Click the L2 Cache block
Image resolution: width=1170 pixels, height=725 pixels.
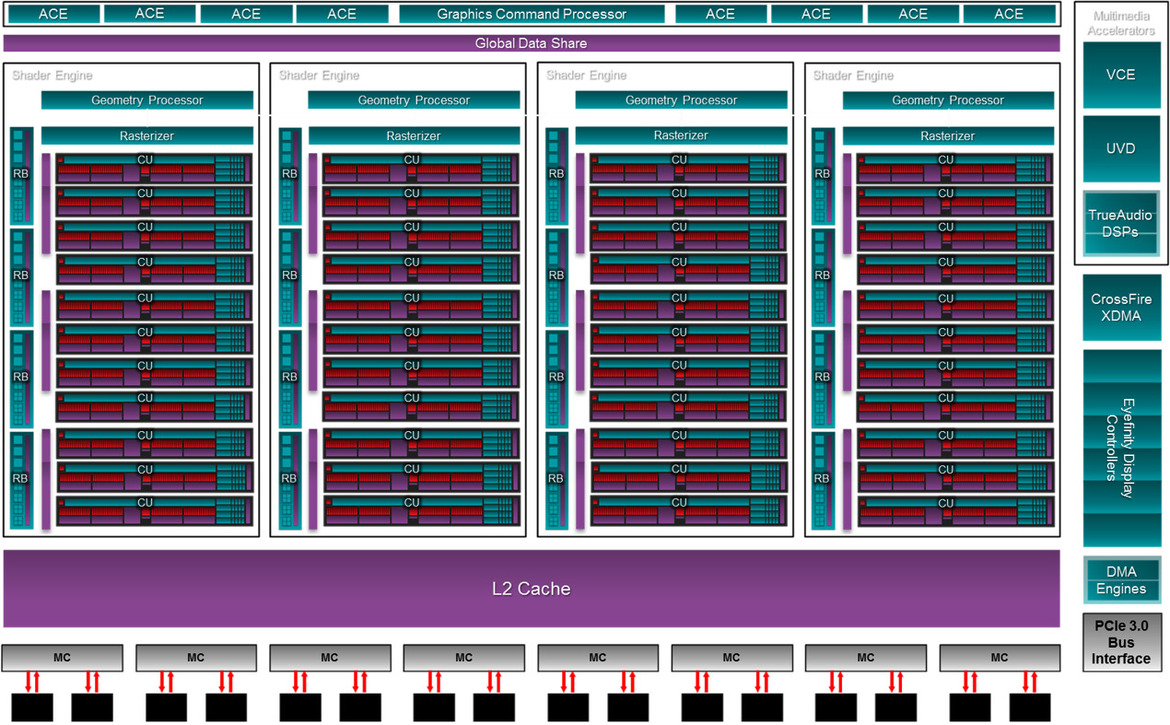[x=531, y=589]
